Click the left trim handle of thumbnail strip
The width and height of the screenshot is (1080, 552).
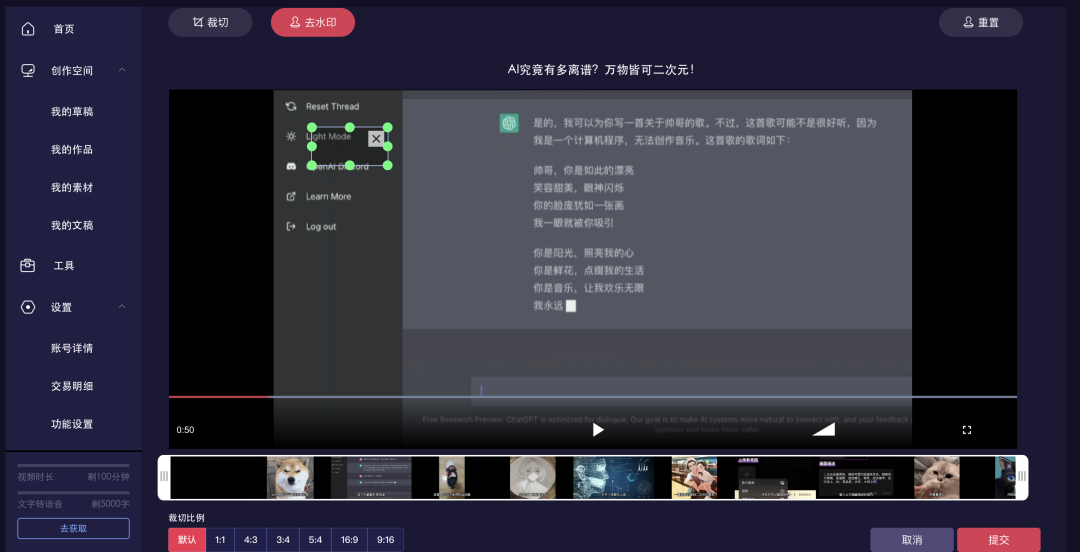tap(164, 477)
